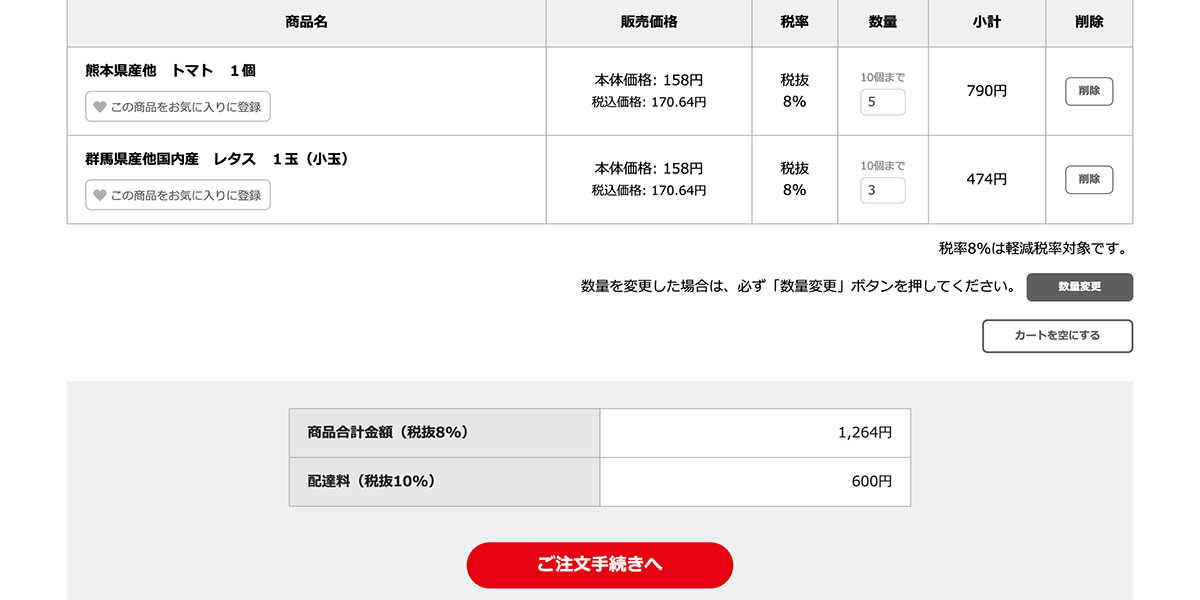The height and width of the screenshot is (600, 1200).
Task: Select the 販売価格 column header
Action: tap(649, 22)
